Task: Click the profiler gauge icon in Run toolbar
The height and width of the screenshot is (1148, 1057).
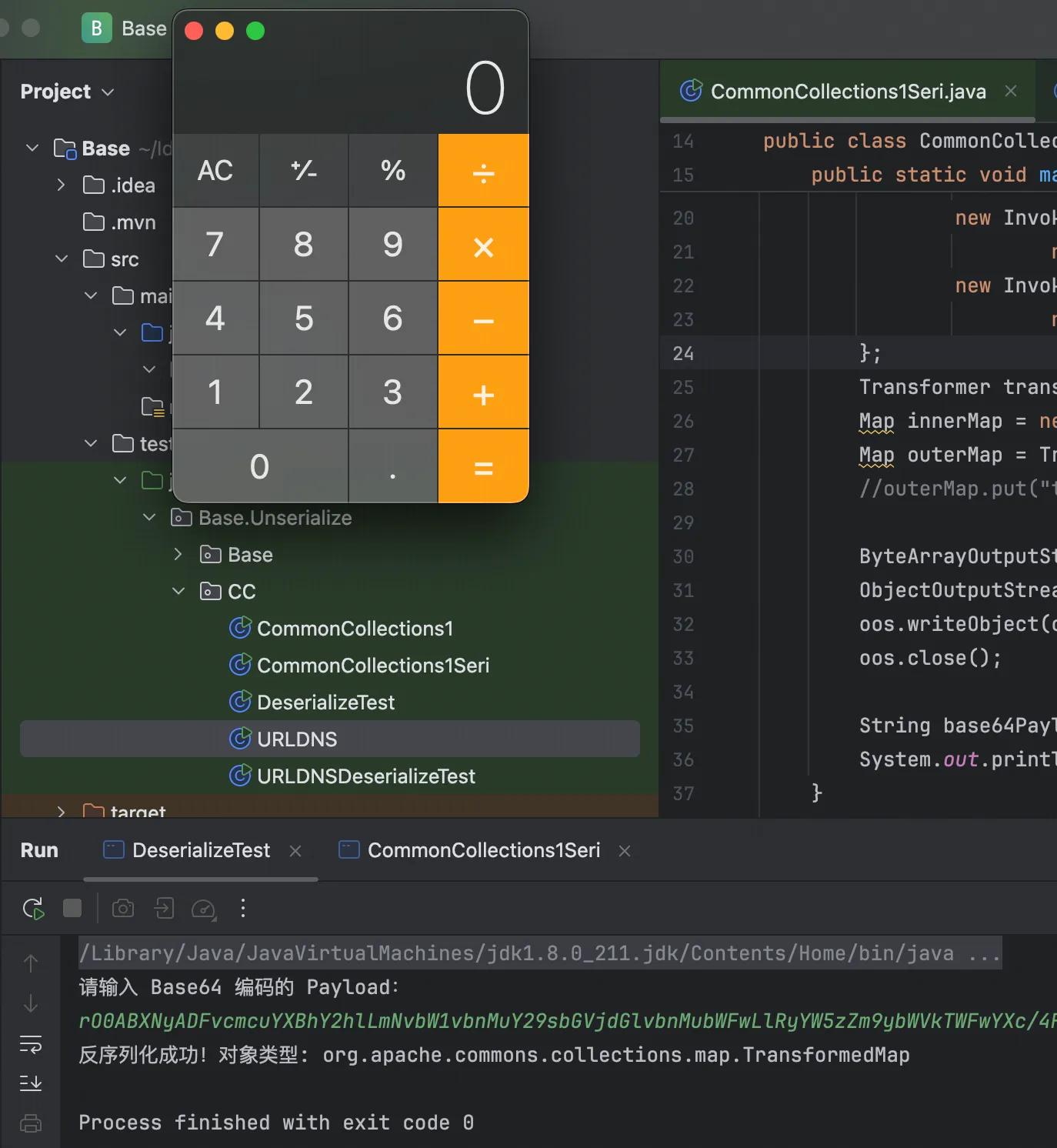Action: pyautogui.click(x=203, y=909)
